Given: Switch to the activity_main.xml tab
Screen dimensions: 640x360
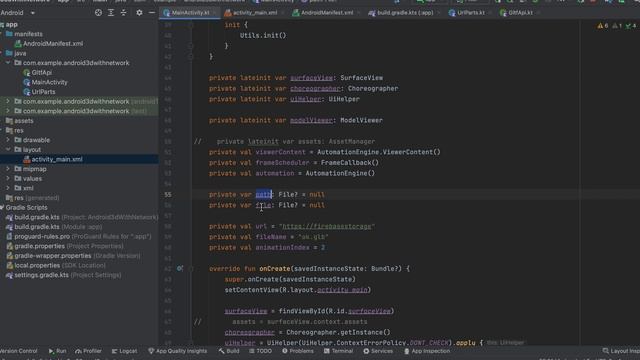Looking at the screenshot, I should point(254,13).
